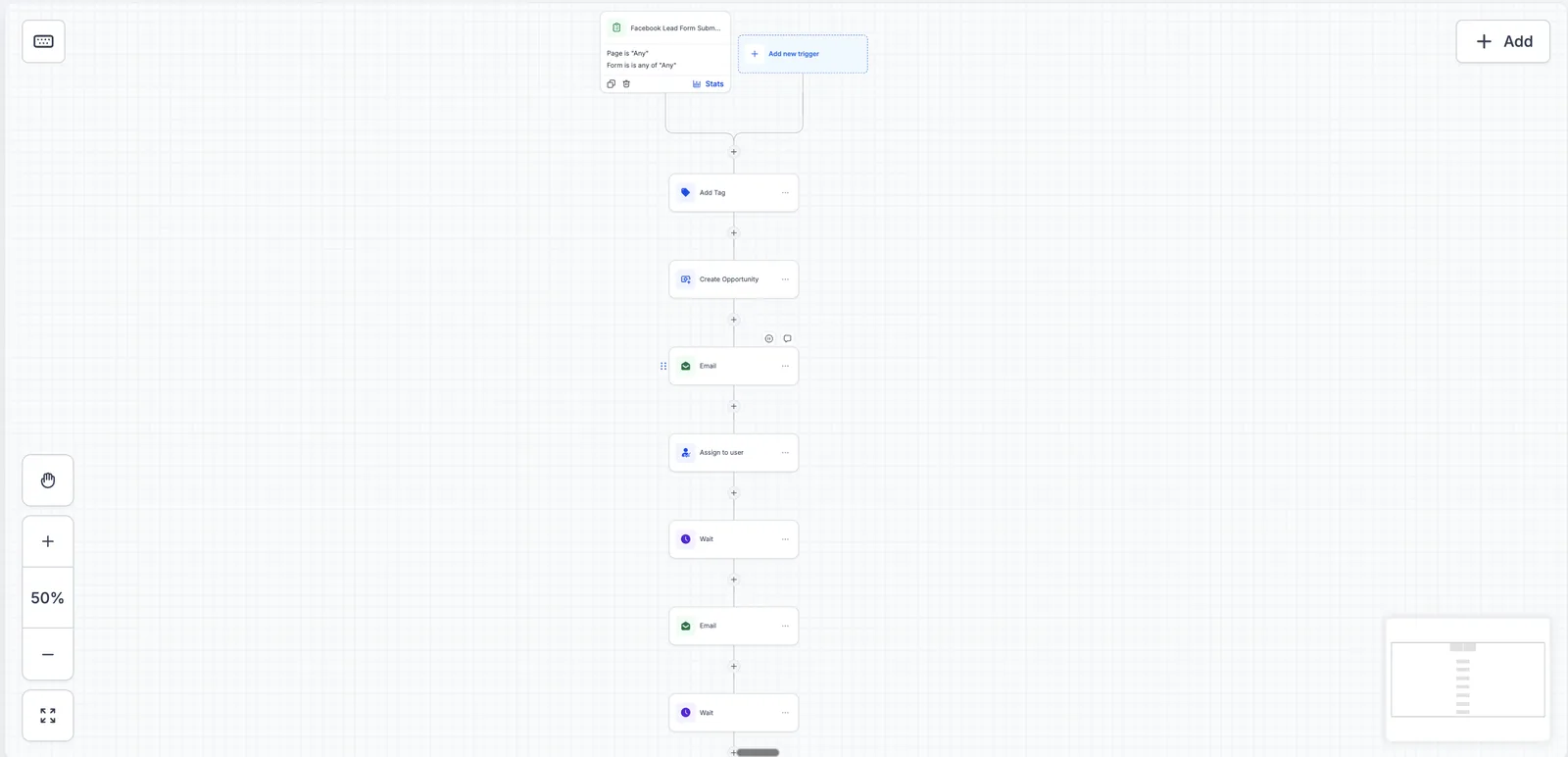This screenshot has width=1568, height=757.
Task: Select the Assign to user step label
Action: pos(721,453)
